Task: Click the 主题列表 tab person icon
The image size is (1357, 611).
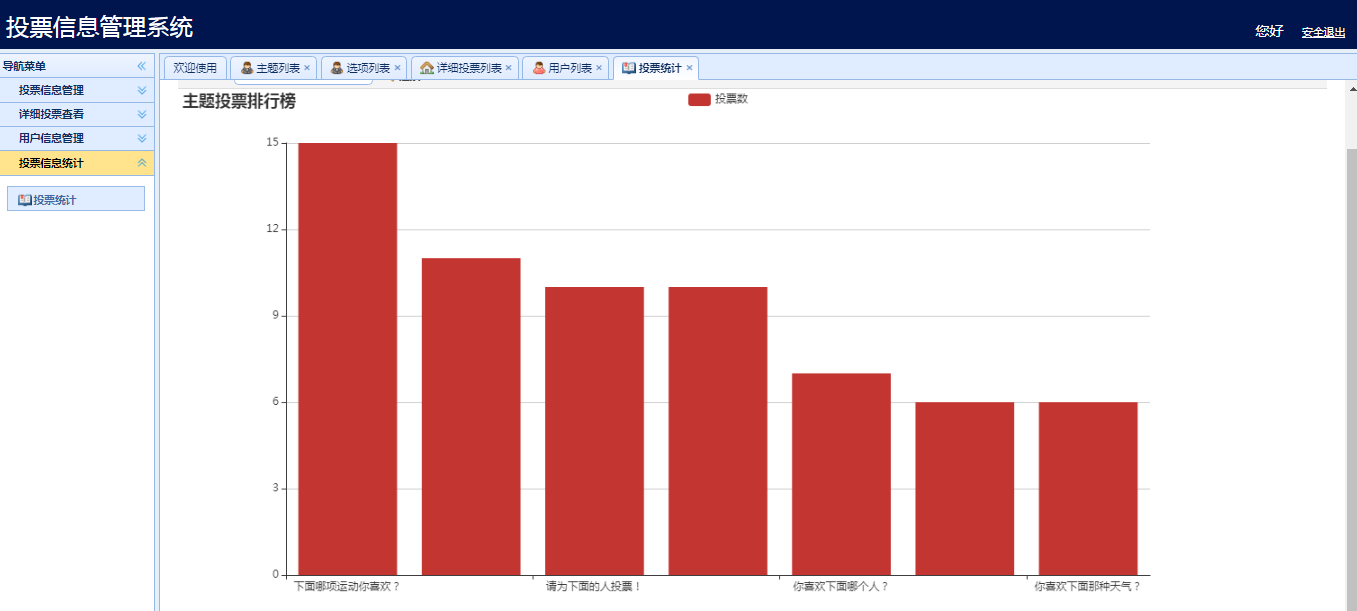Action: (x=247, y=68)
